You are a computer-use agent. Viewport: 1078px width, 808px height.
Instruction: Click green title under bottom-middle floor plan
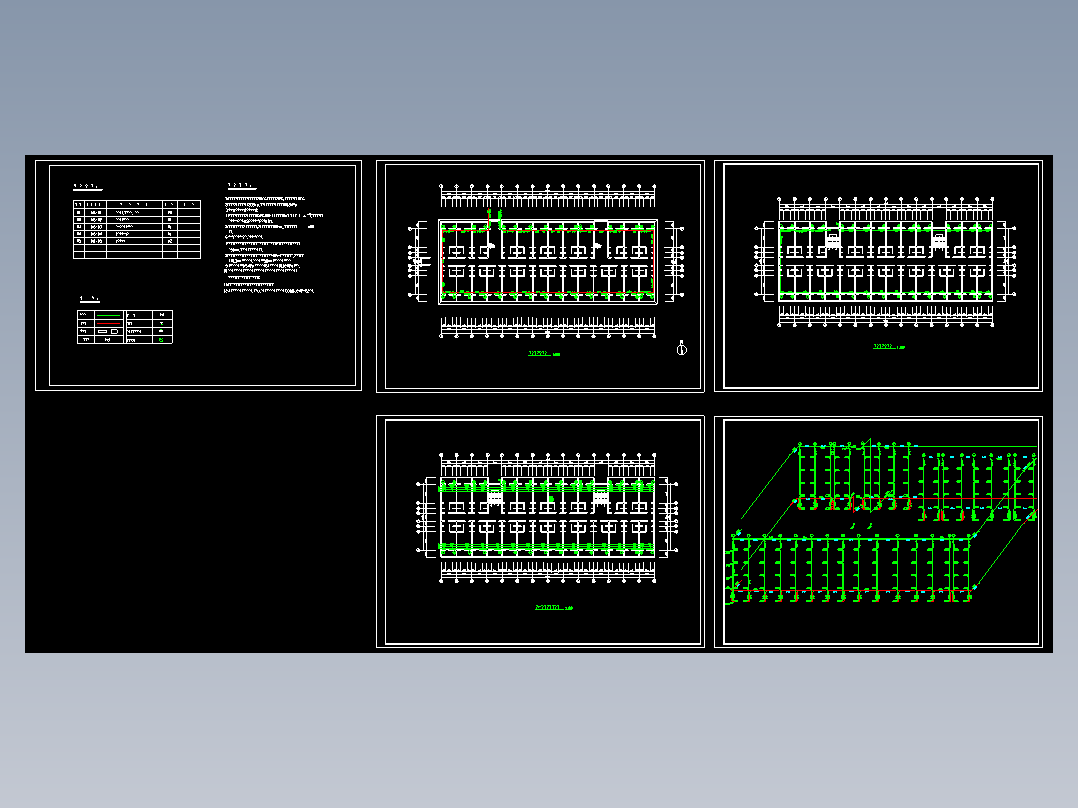point(553,608)
